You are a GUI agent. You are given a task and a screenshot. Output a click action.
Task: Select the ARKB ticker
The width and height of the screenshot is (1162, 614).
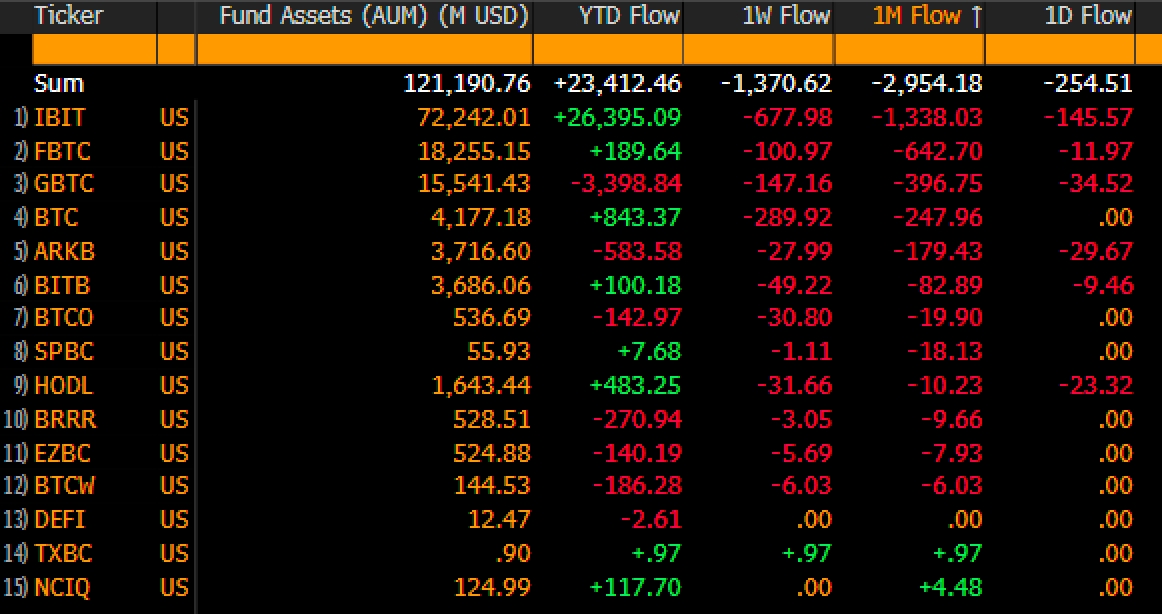tap(64, 252)
